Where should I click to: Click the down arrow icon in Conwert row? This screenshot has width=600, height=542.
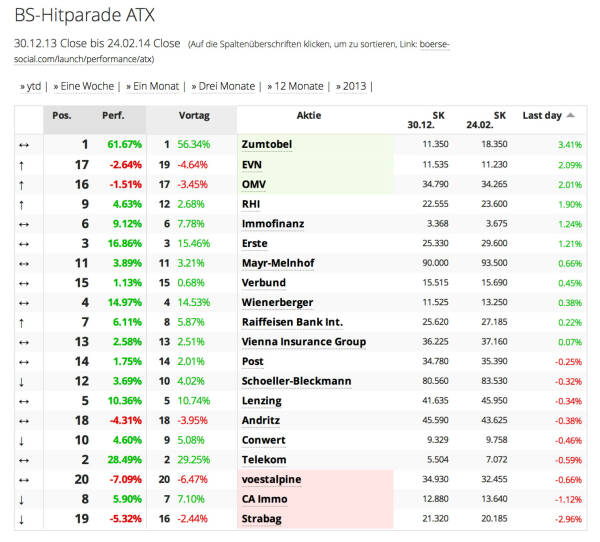point(23,440)
